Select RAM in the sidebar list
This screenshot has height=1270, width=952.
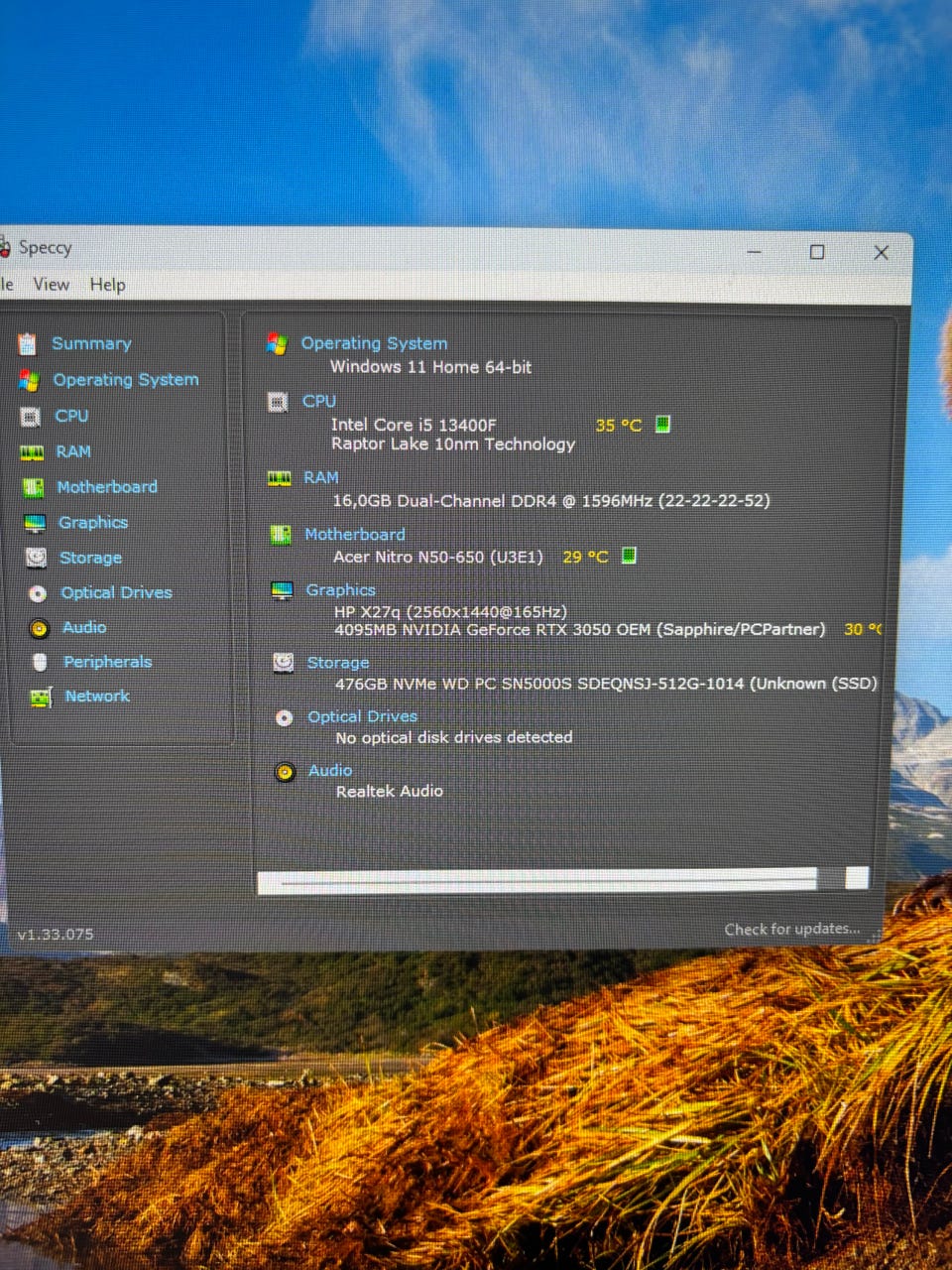tap(73, 451)
